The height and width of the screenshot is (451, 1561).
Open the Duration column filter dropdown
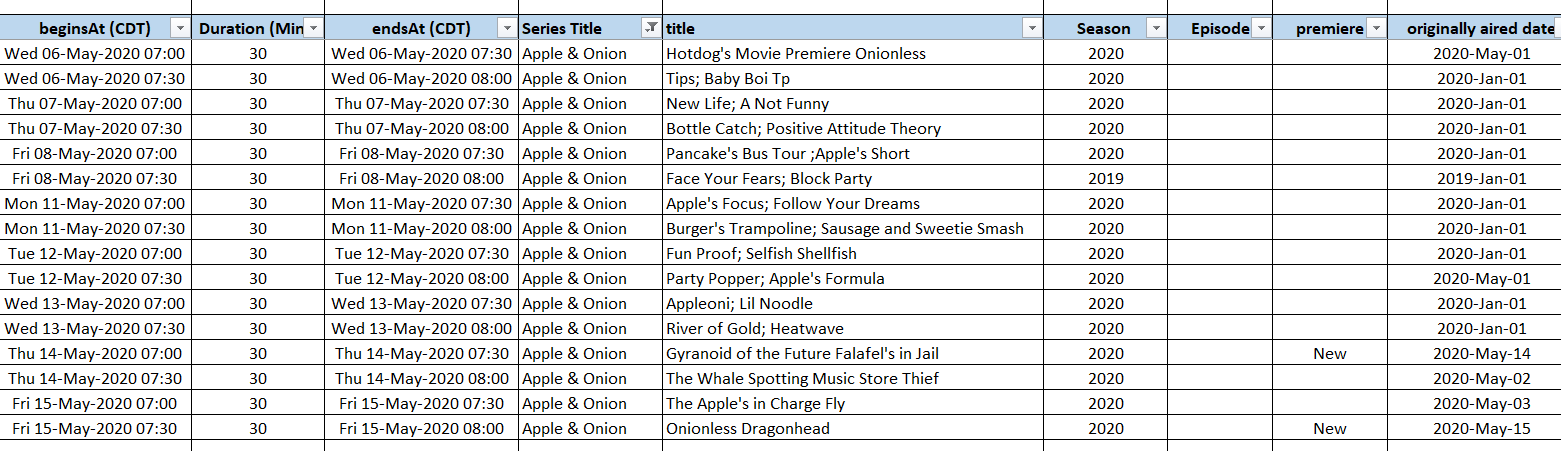click(x=314, y=29)
